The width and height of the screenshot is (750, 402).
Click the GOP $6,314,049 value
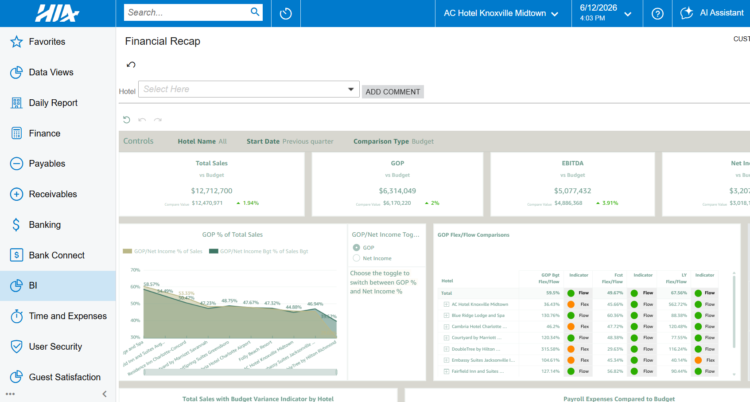[x=397, y=190]
